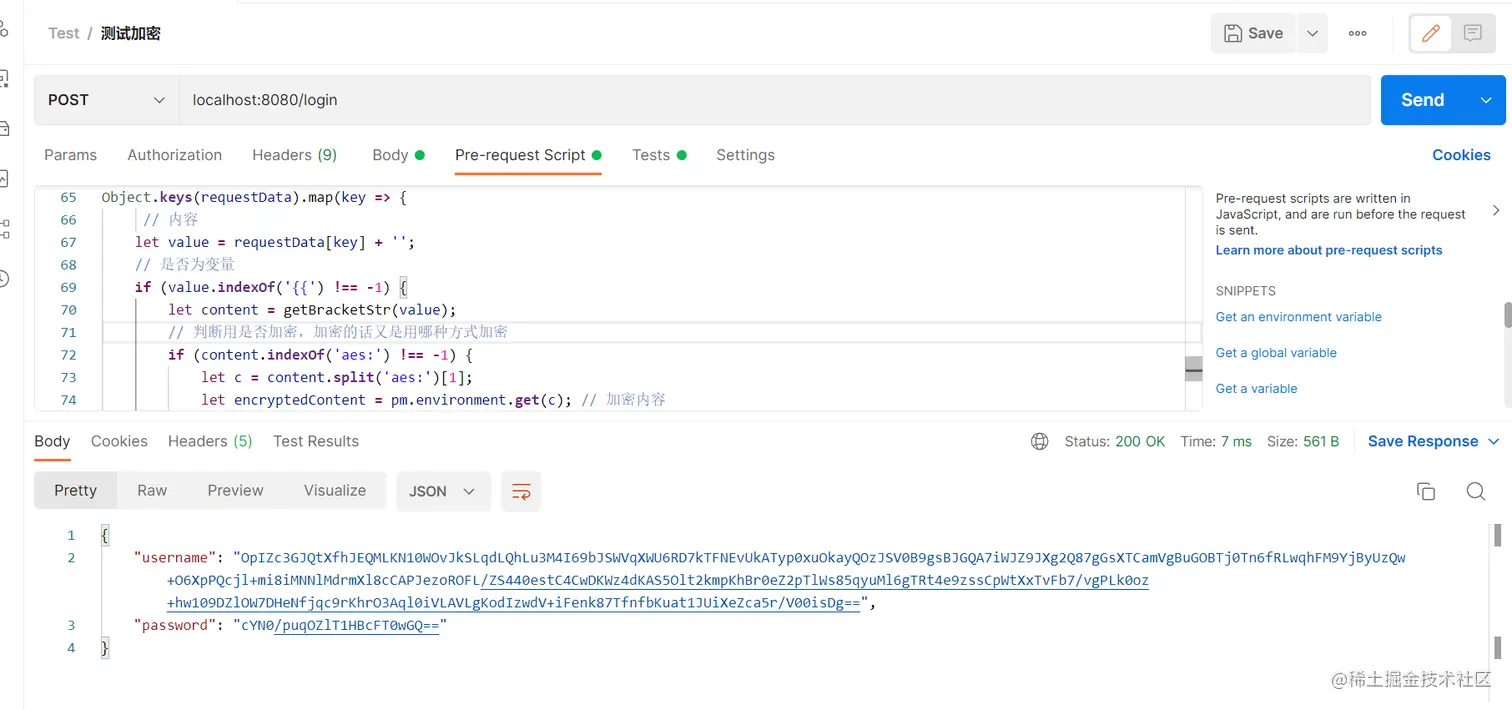
Task: Insert 'Get an environment variable' snippet
Action: (1298, 317)
